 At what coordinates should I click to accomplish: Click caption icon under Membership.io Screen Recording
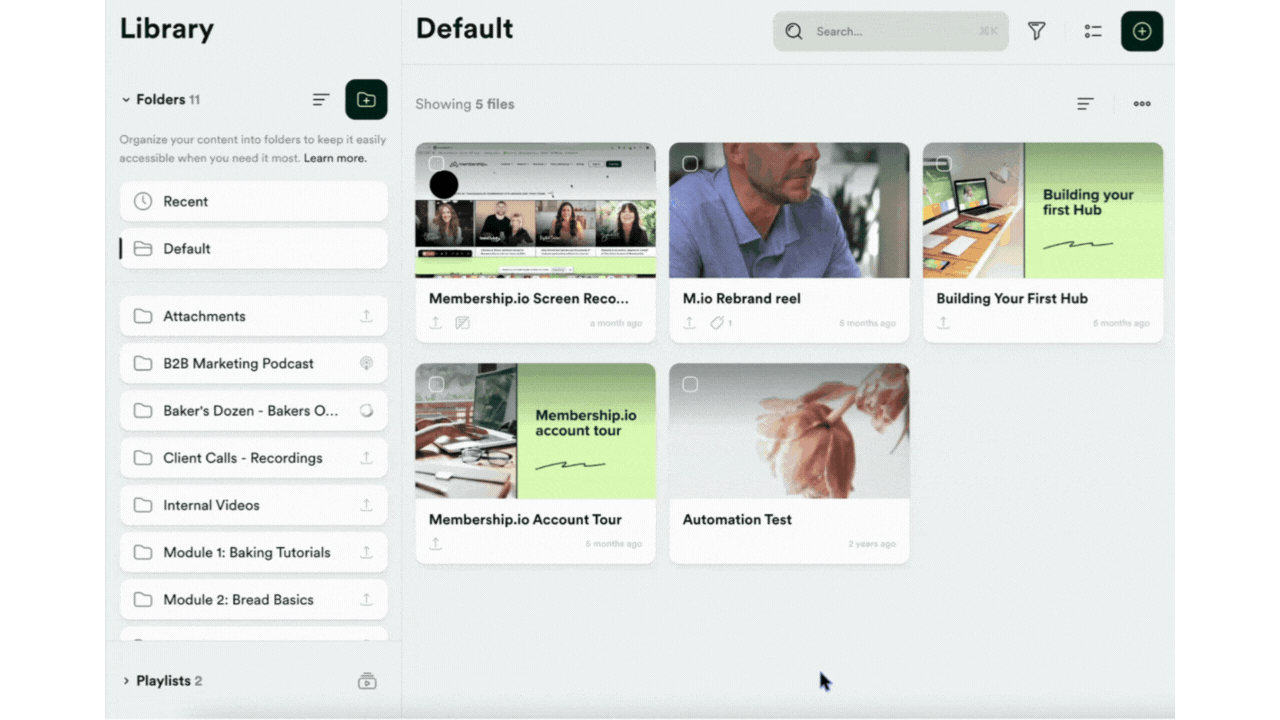[462, 323]
